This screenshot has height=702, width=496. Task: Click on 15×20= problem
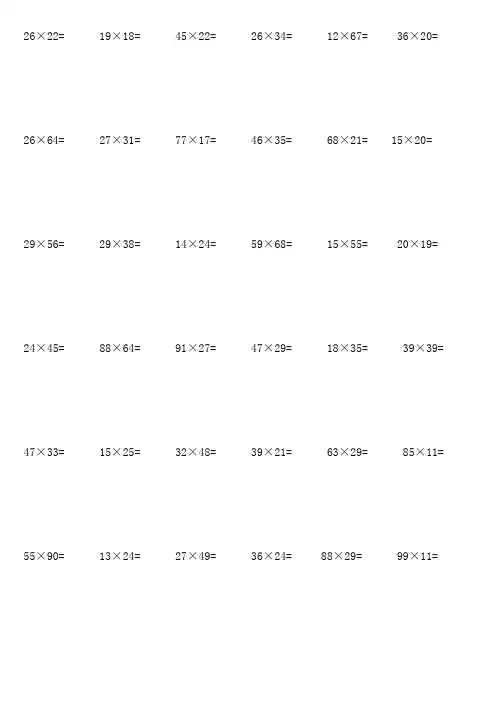pyautogui.click(x=412, y=140)
